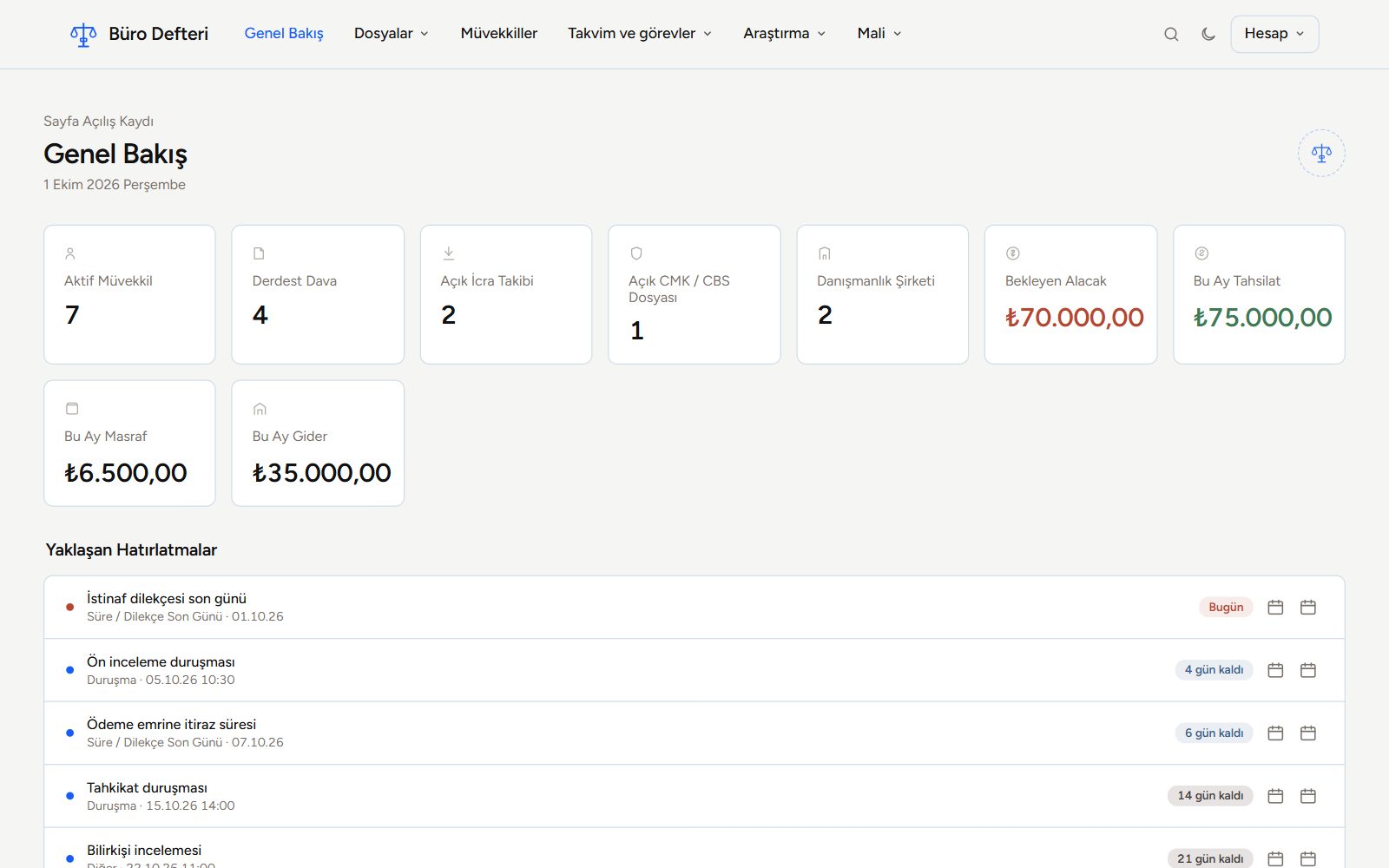Image resolution: width=1389 pixels, height=868 pixels.
Task: Click the coin icon on Bu Ay Tahsilat card
Action: pyautogui.click(x=1201, y=253)
